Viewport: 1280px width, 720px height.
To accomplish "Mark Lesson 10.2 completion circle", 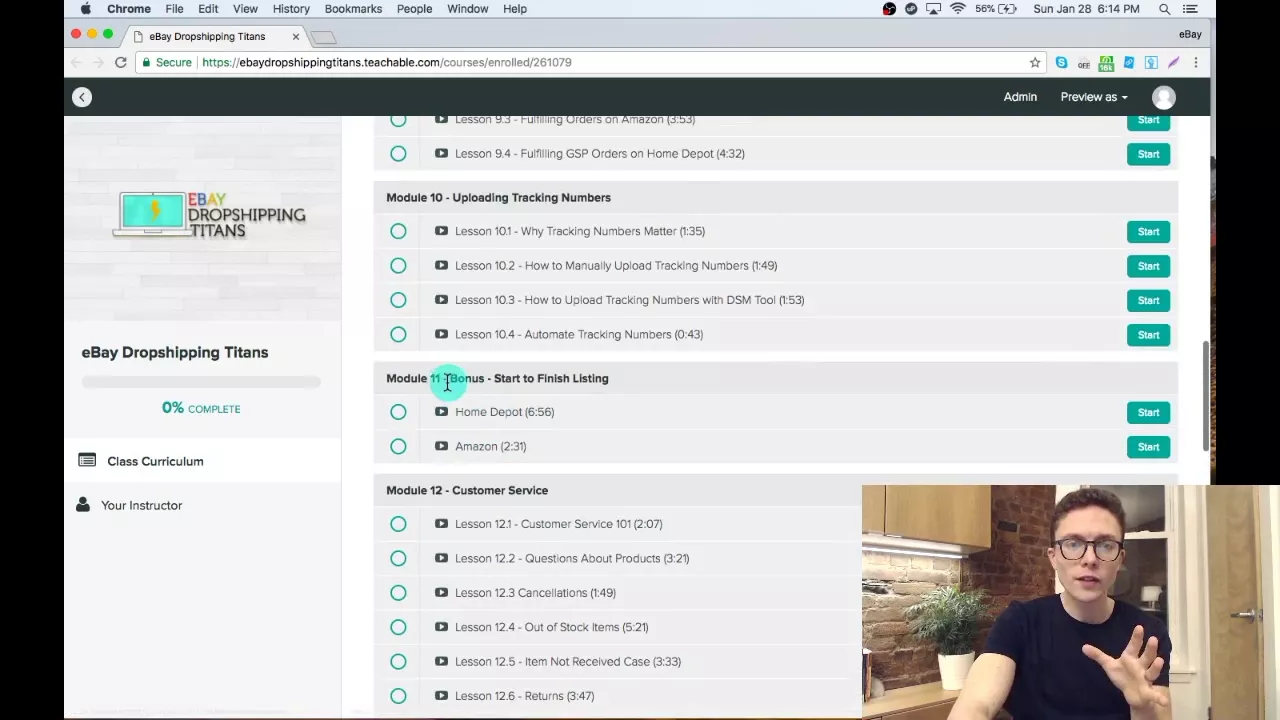I will [398, 266].
